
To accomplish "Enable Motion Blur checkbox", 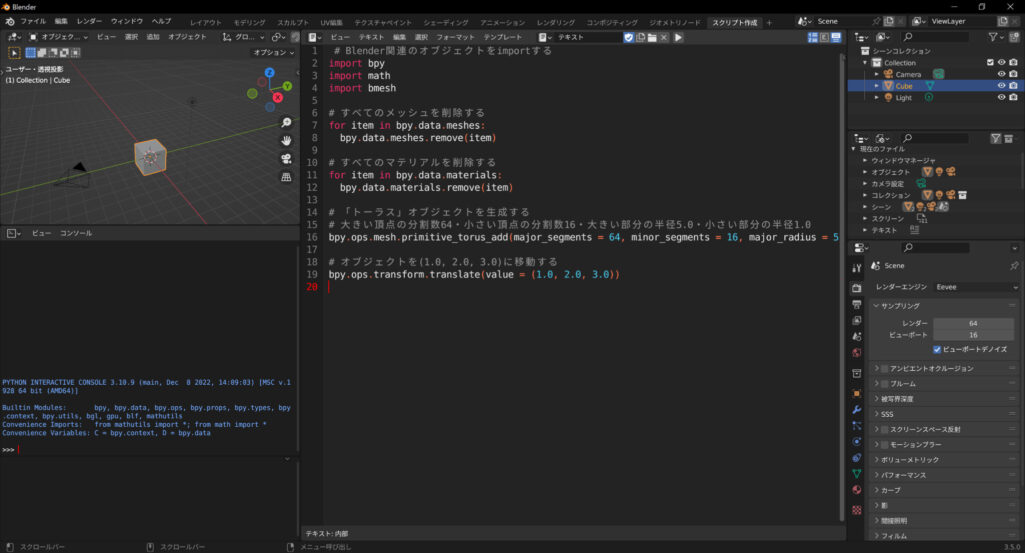I will point(884,444).
